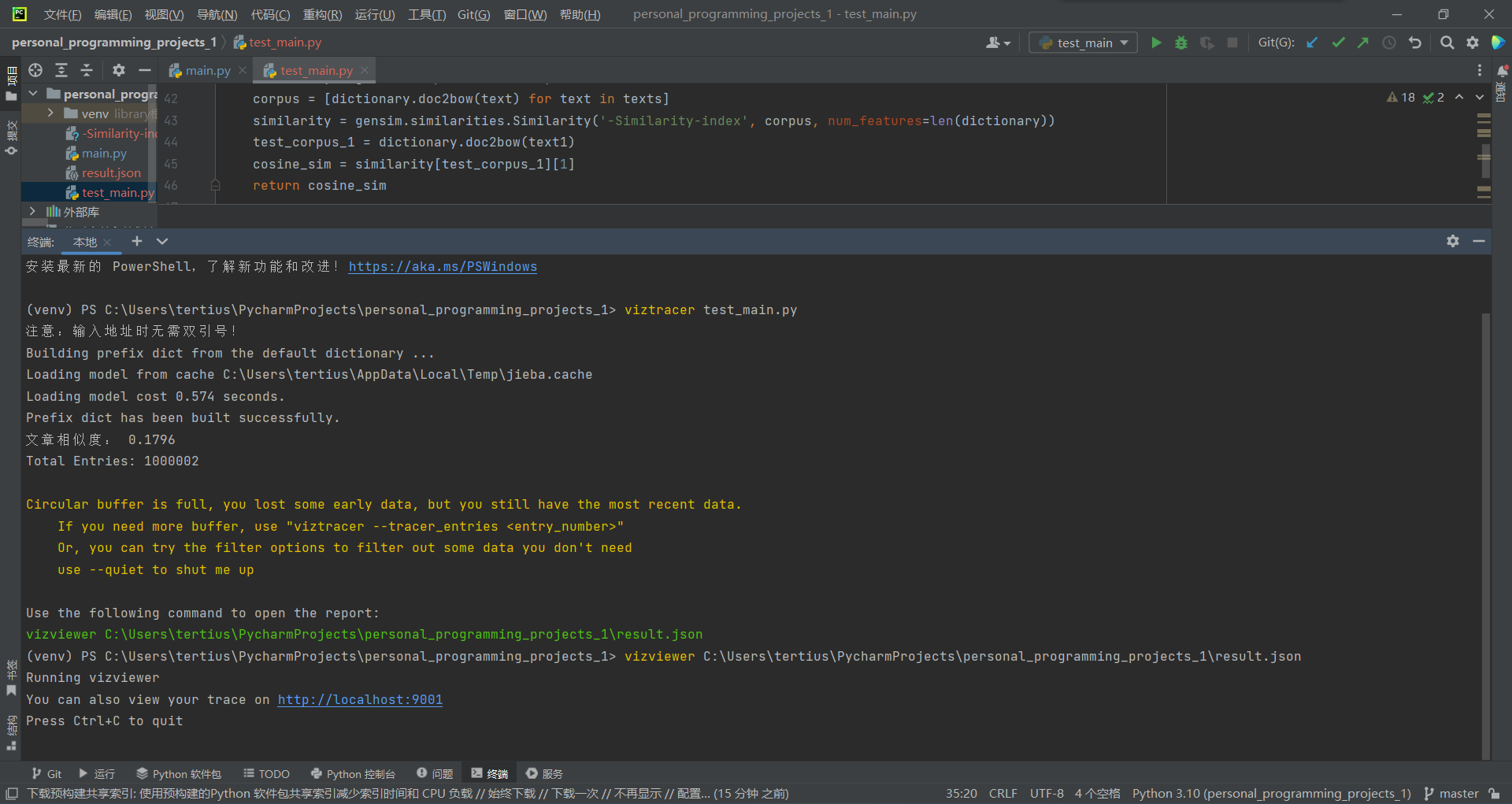Viewport: 1512px width, 804px height.
Task: Collapse the personal_programming_projects_1 project root
Action: click(33, 94)
